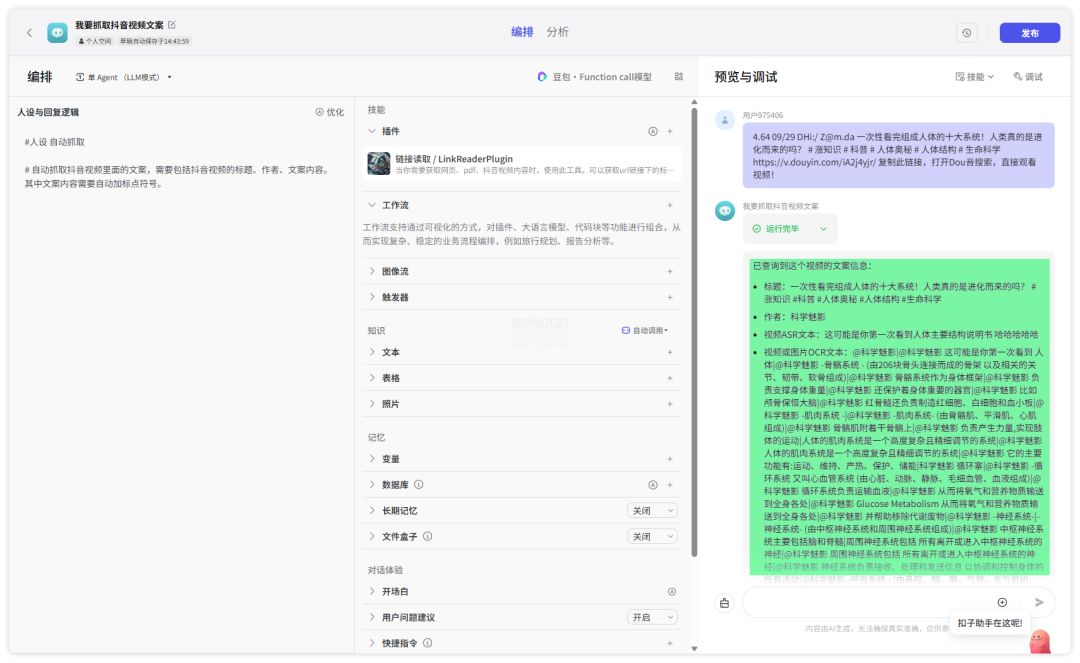Click the clear-chat broom icon left of input
Image resolution: width=1080 pixels, height=663 pixels.
tap(724, 602)
